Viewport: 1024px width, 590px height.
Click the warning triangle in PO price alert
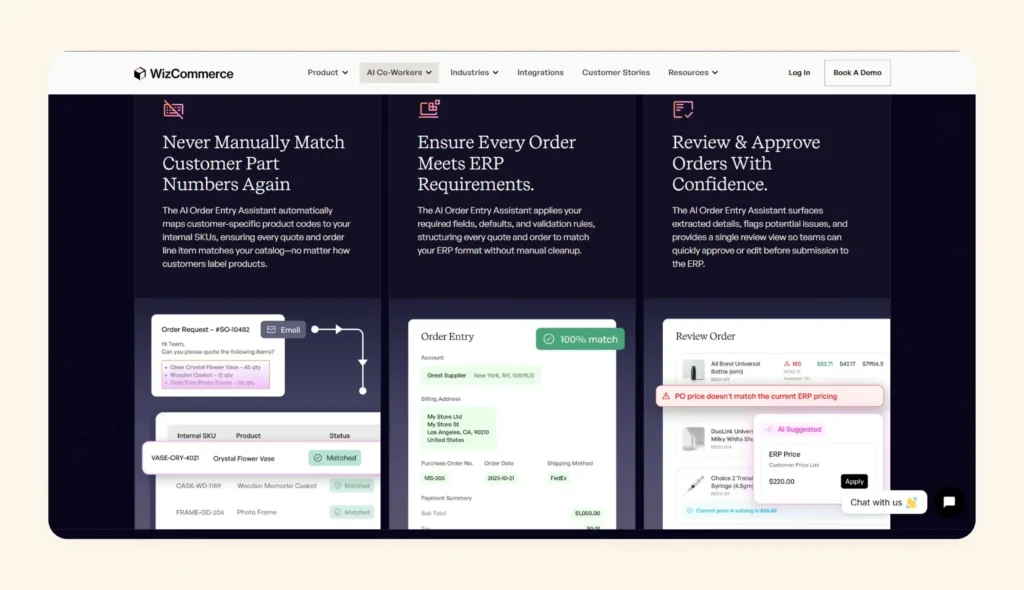[666, 396]
